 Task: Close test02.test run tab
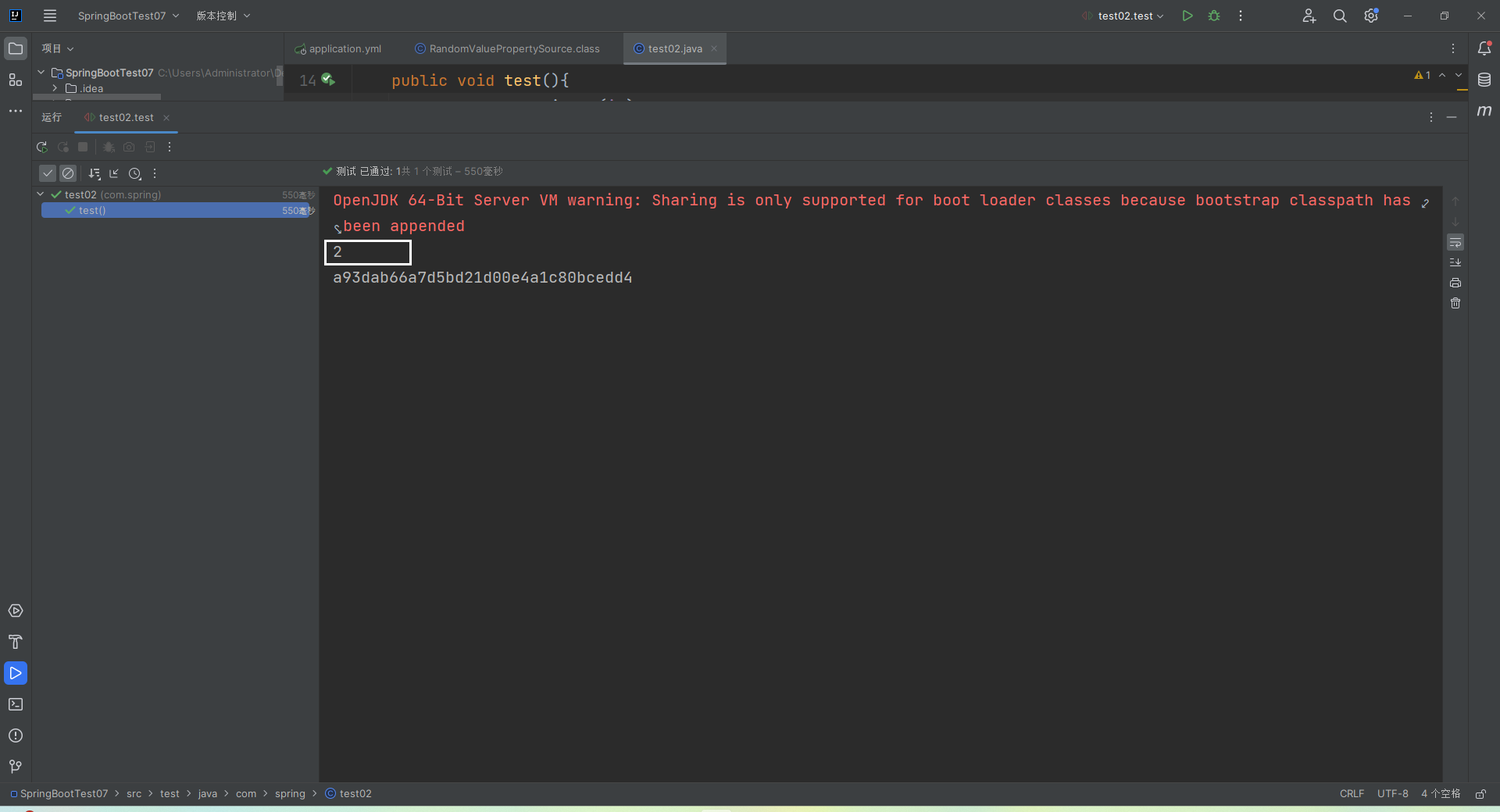[x=166, y=117]
